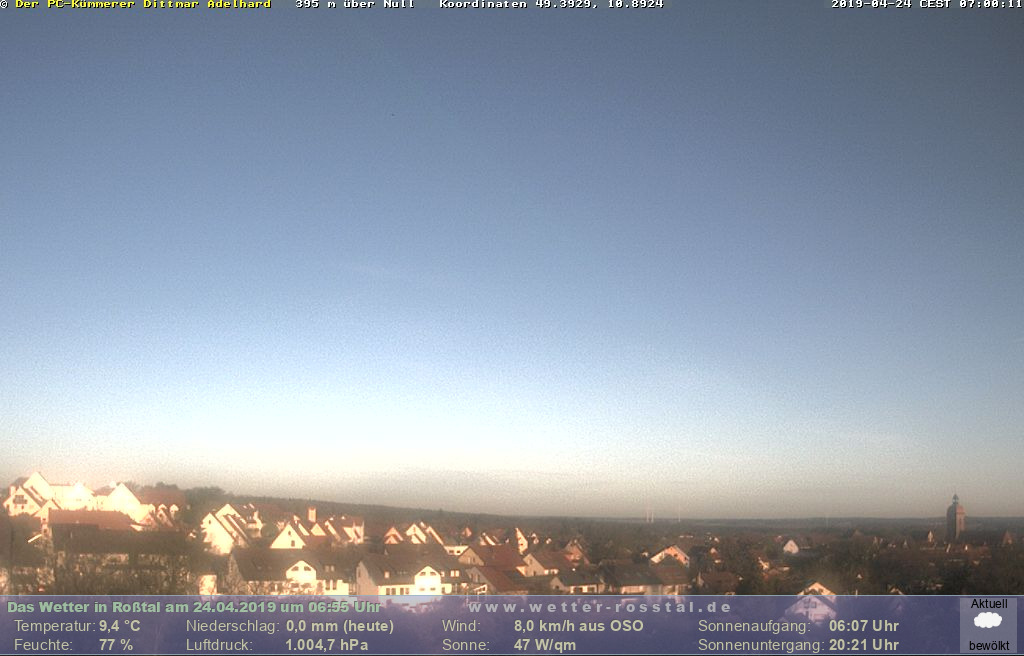This screenshot has height=656, width=1024.
Task: Select the Luftdruck reading 1.004,7 hPa
Action: (327, 645)
